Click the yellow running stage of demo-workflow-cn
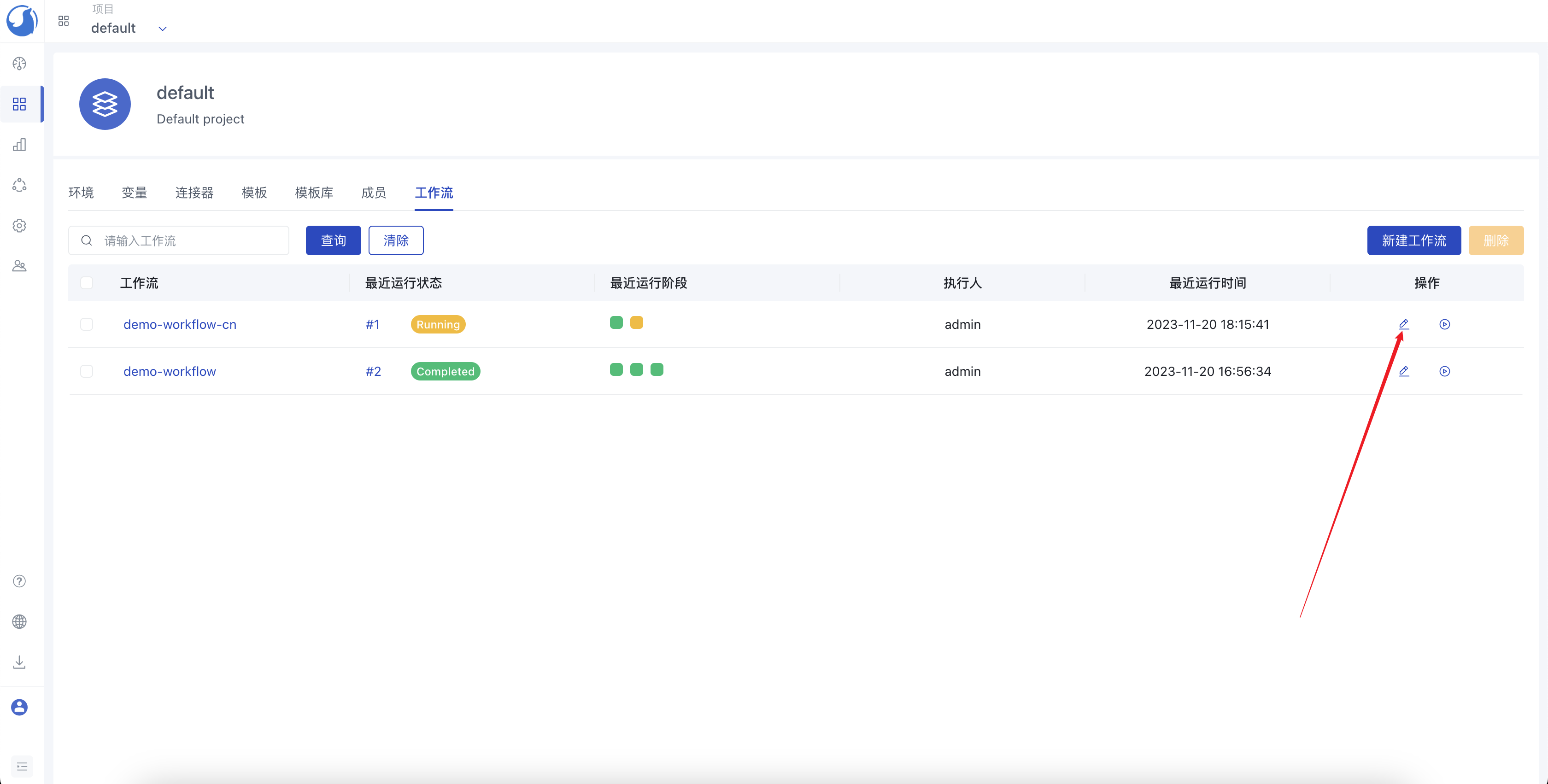 click(637, 322)
